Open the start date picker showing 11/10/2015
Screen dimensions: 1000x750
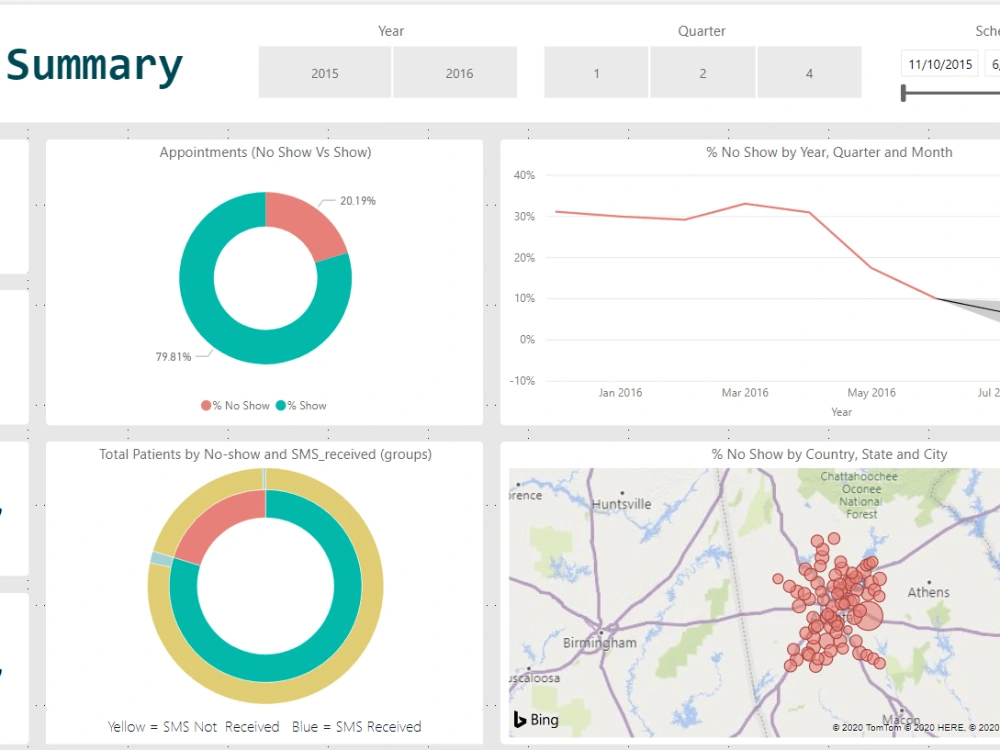(941, 63)
